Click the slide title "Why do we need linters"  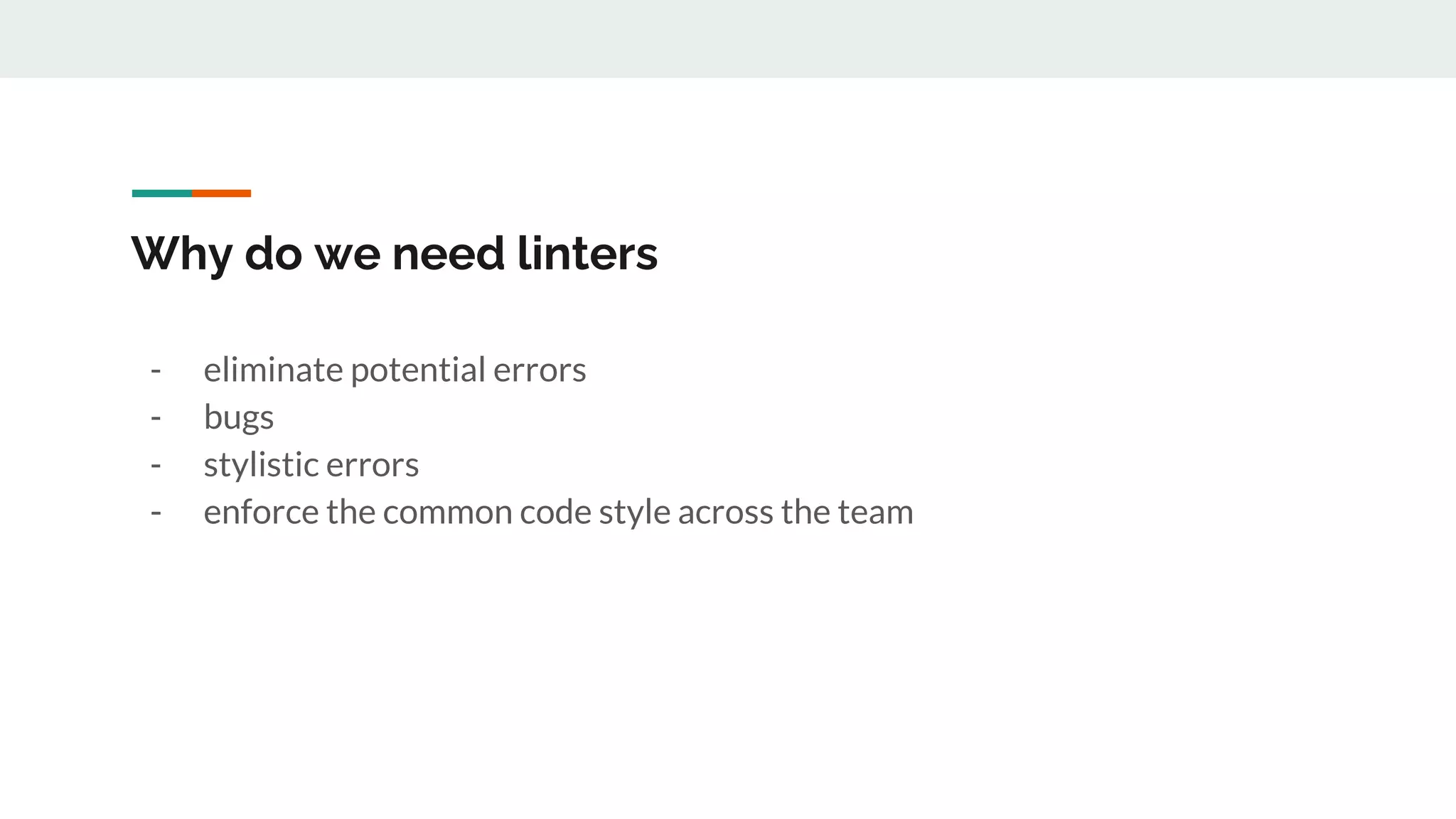395,254
